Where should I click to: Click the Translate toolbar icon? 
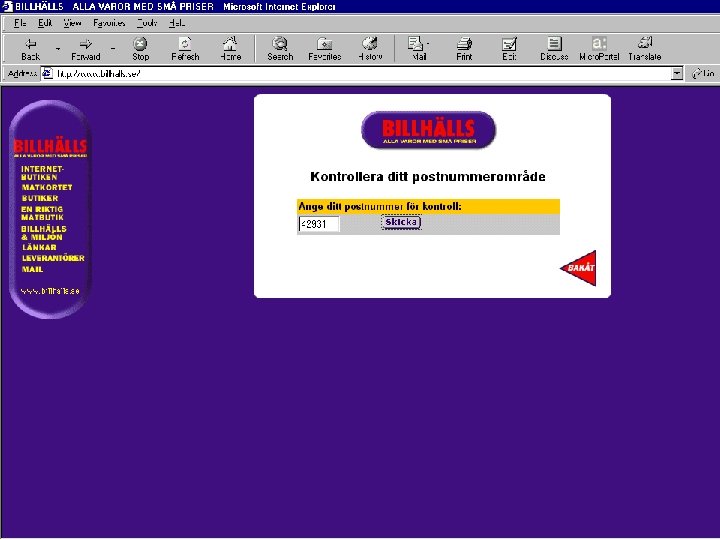click(645, 49)
